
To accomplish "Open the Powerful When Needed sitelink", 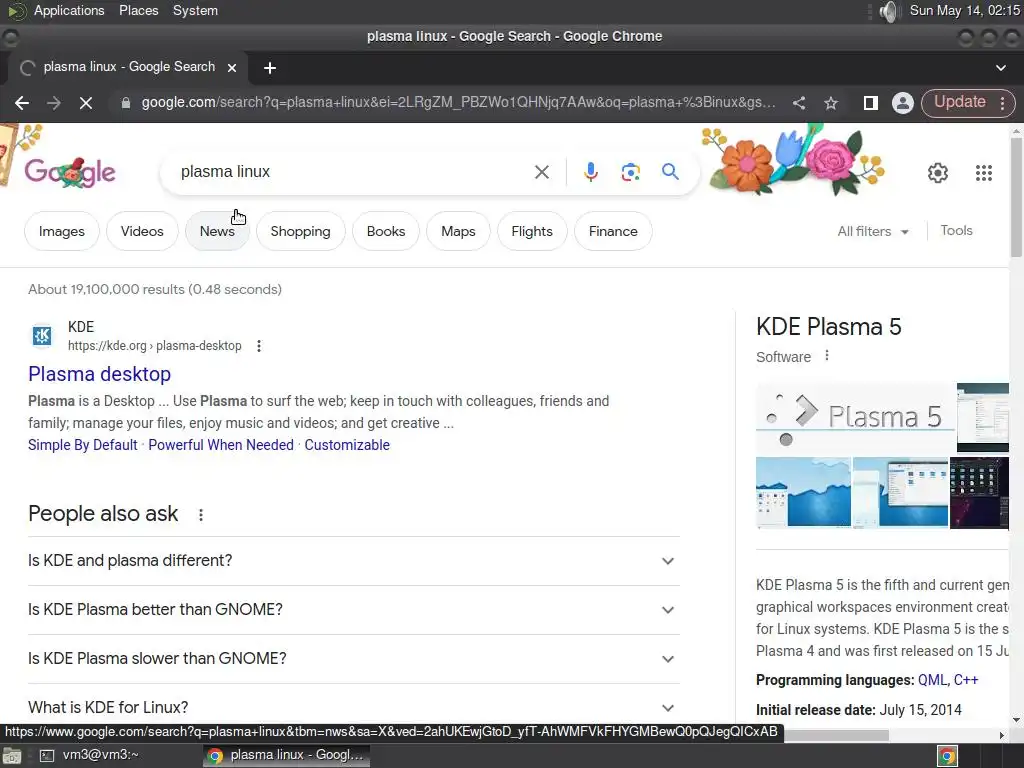I will (x=221, y=445).
